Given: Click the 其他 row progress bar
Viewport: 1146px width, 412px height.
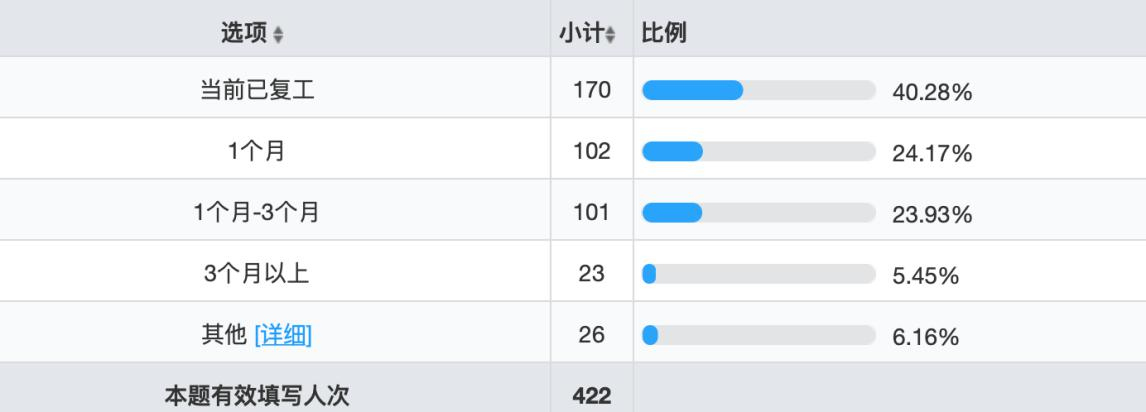Looking at the screenshot, I should (x=759, y=336).
